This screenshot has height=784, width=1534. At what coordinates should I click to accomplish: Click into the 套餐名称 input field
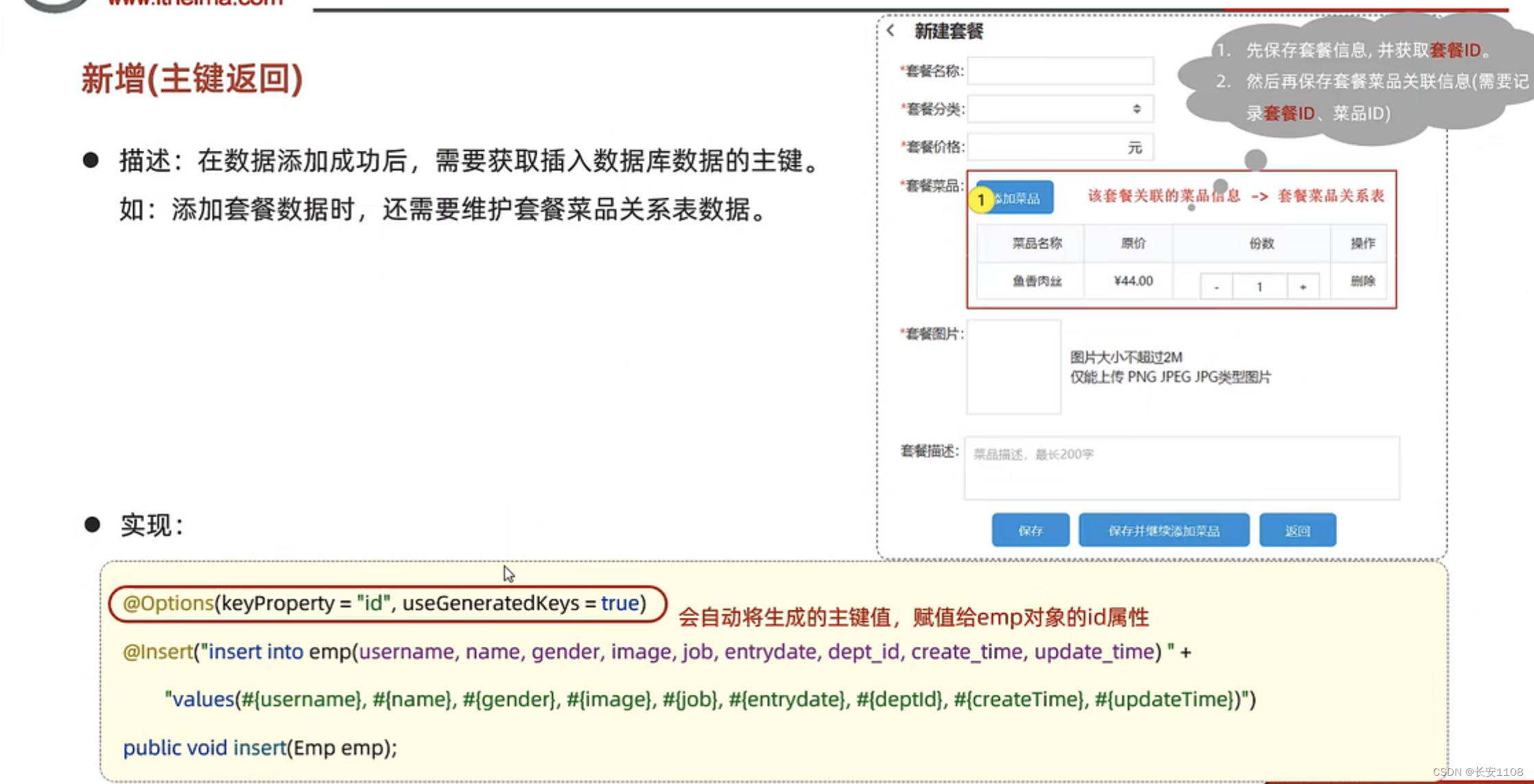pos(1060,71)
